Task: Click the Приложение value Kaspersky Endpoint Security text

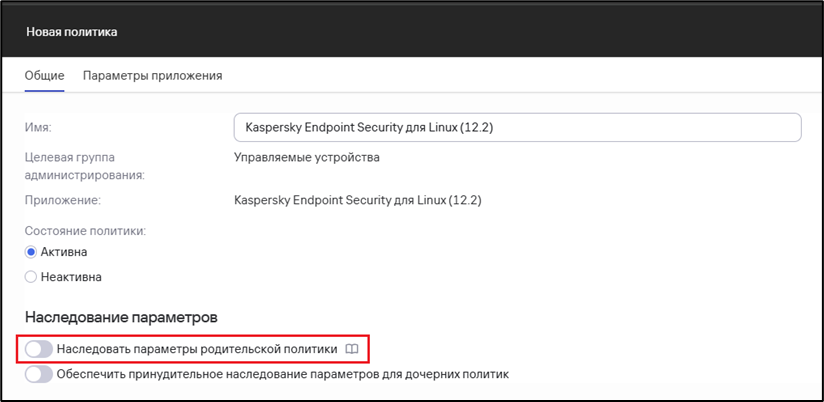Action: [x=358, y=200]
